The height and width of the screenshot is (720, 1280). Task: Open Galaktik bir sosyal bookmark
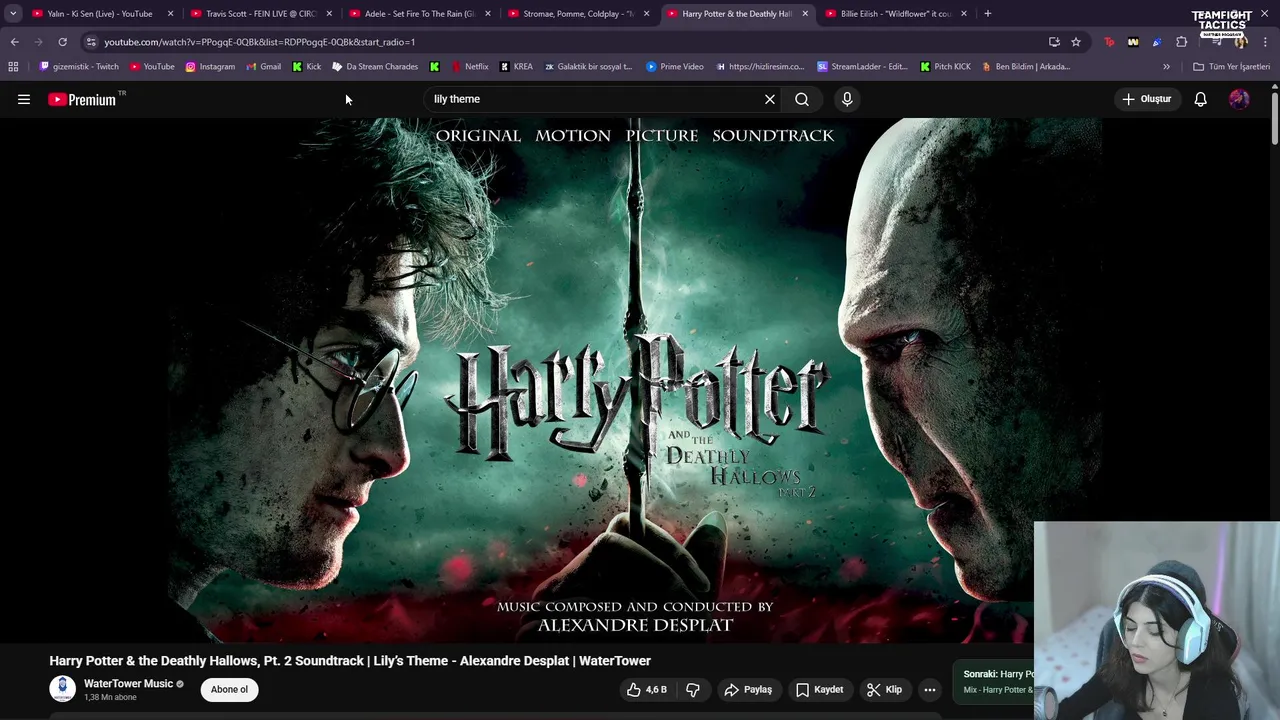coord(588,67)
